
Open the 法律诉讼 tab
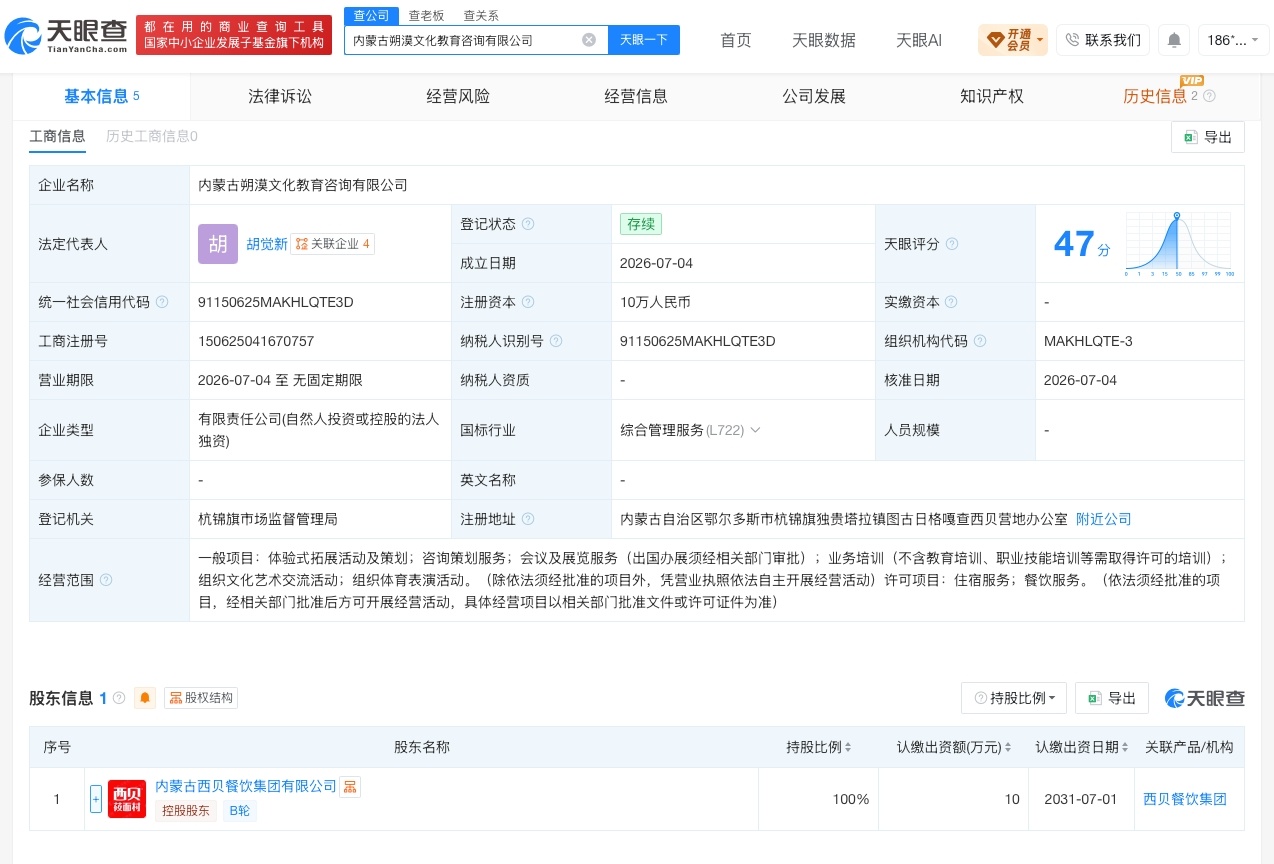(x=280, y=96)
